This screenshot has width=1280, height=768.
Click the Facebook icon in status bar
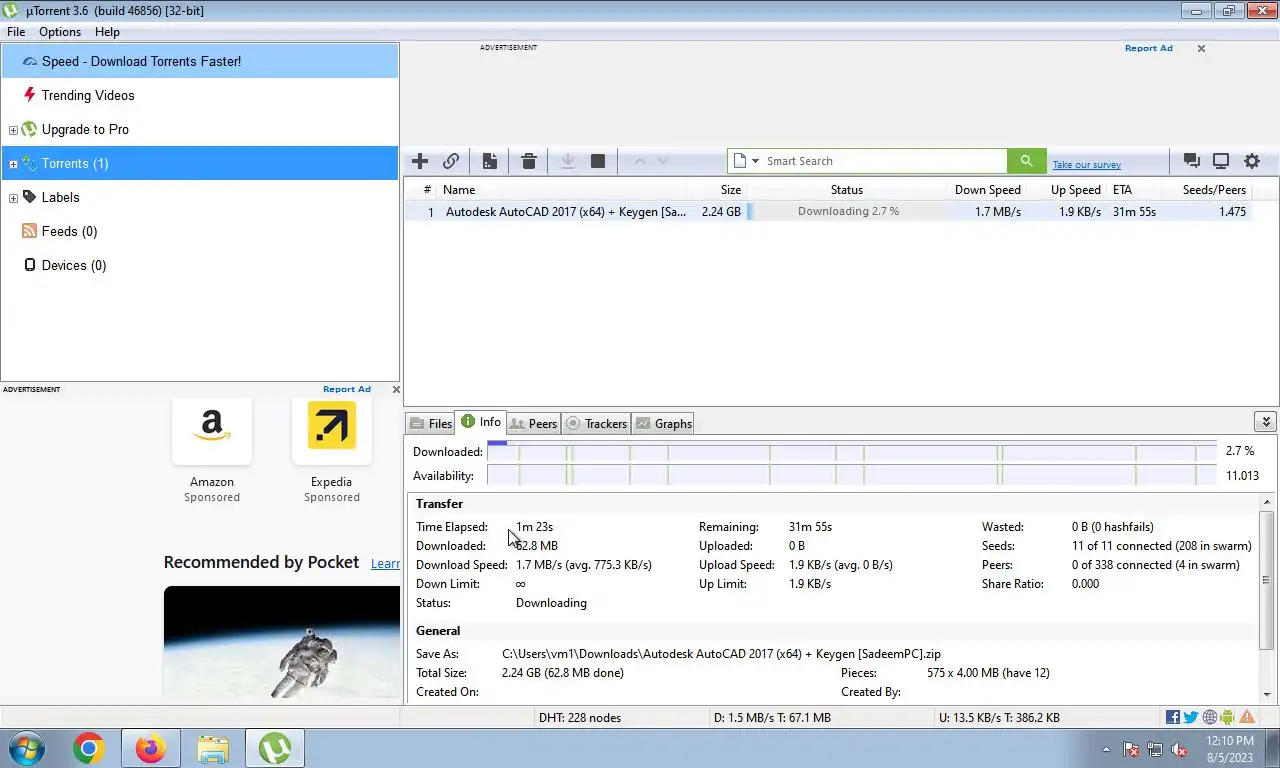point(1173,717)
